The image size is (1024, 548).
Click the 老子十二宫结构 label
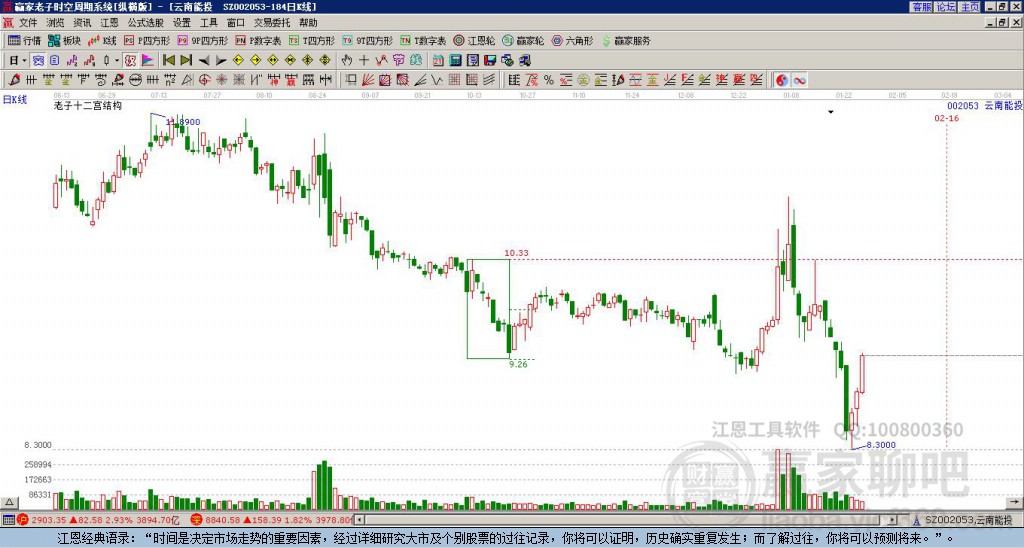(x=88, y=105)
